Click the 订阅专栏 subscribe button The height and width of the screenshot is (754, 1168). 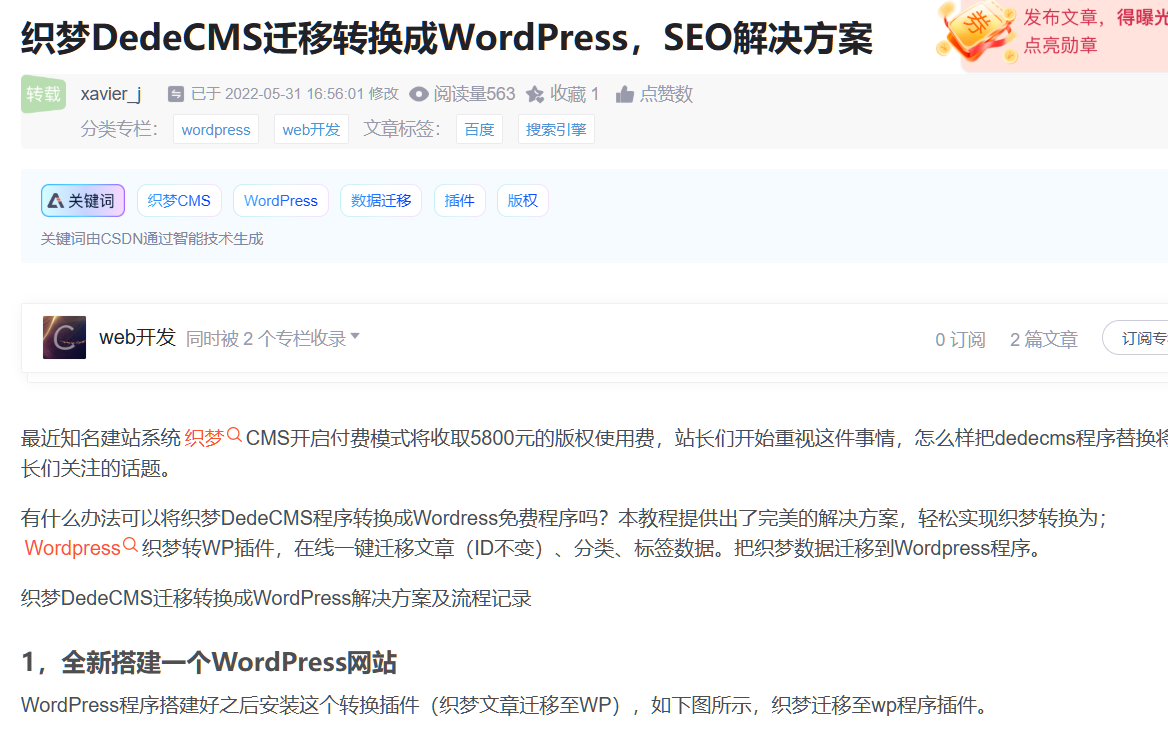(x=1136, y=338)
